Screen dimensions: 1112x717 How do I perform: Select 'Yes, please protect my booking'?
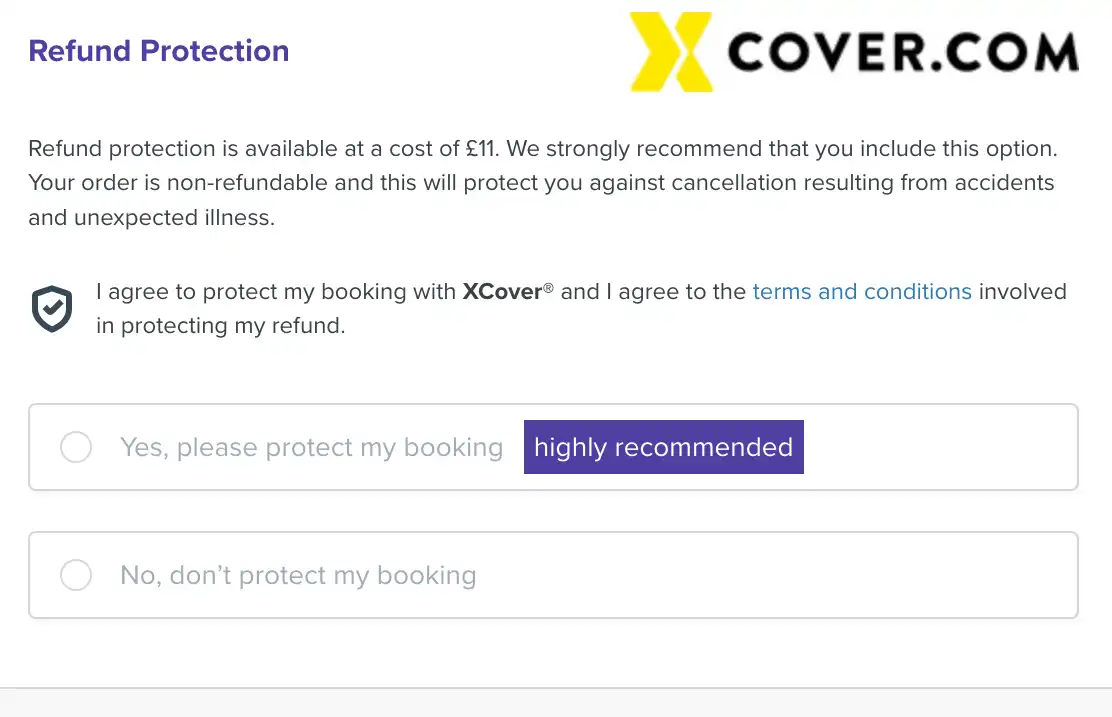[x=310, y=447]
